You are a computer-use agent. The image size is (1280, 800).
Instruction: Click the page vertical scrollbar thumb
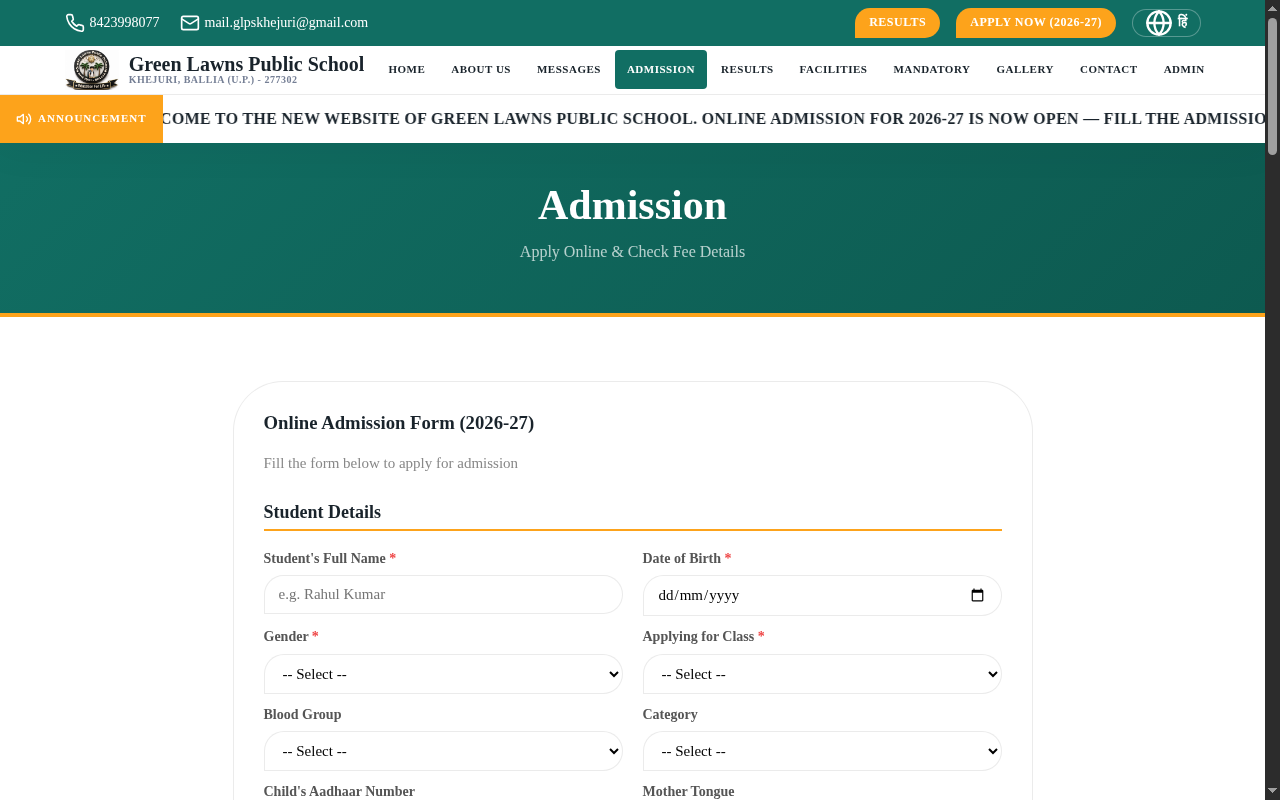[1272, 85]
